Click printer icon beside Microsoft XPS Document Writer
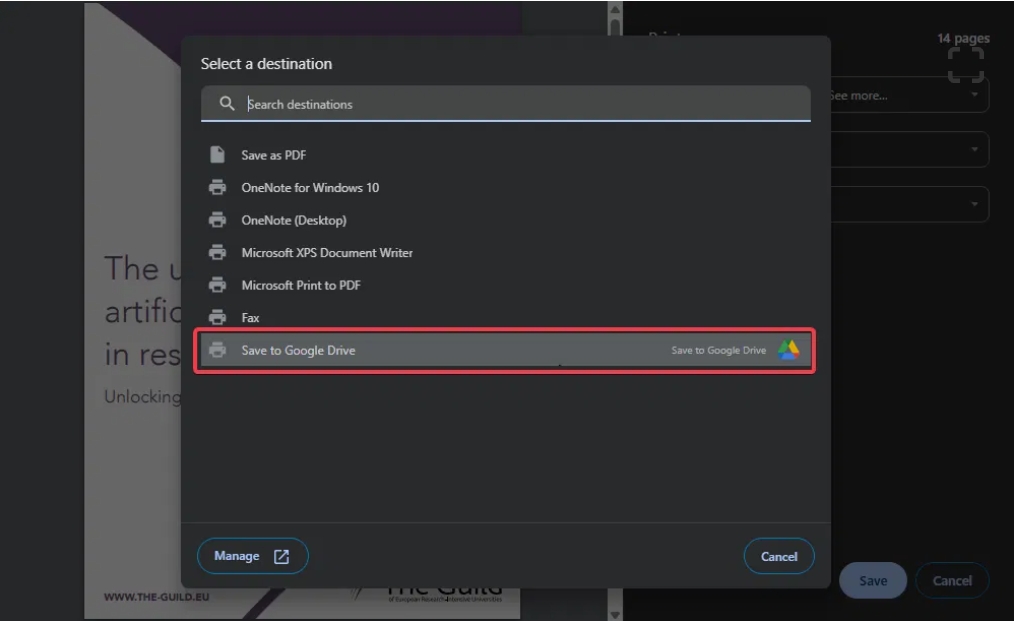 (217, 253)
